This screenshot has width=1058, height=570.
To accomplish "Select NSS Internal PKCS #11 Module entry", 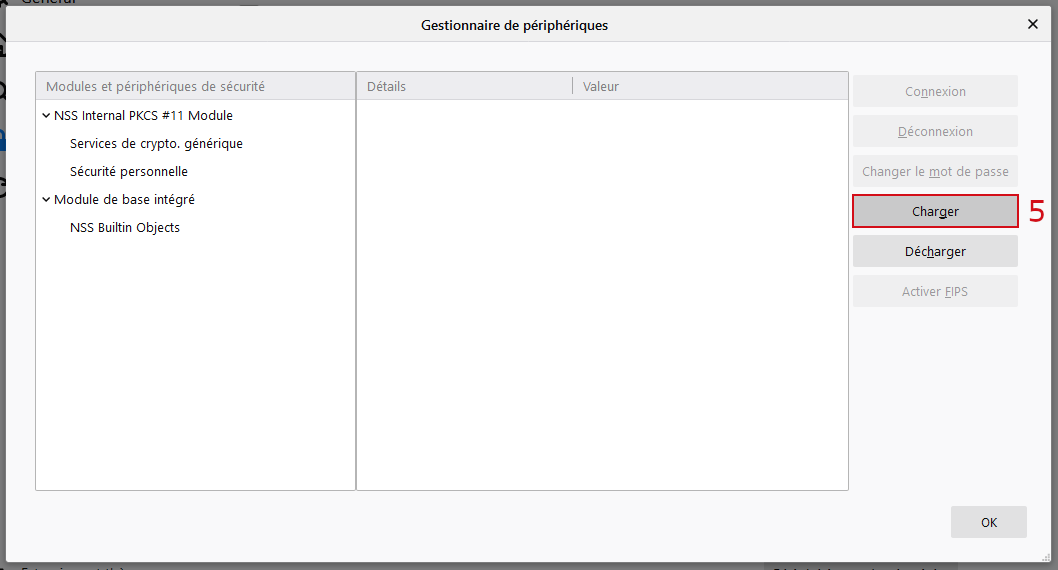I will (143, 116).
